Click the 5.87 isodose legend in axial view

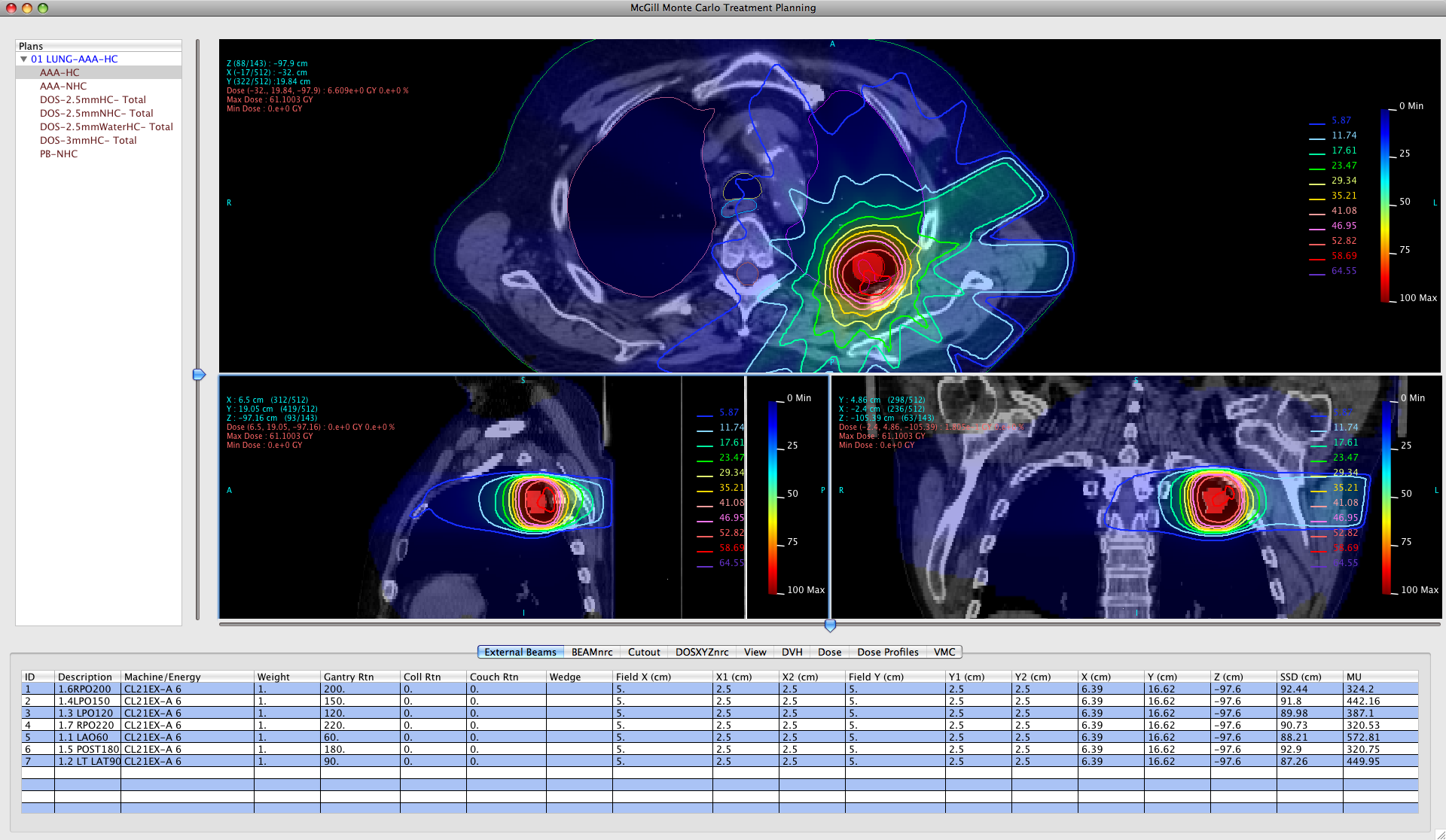coord(1331,120)
